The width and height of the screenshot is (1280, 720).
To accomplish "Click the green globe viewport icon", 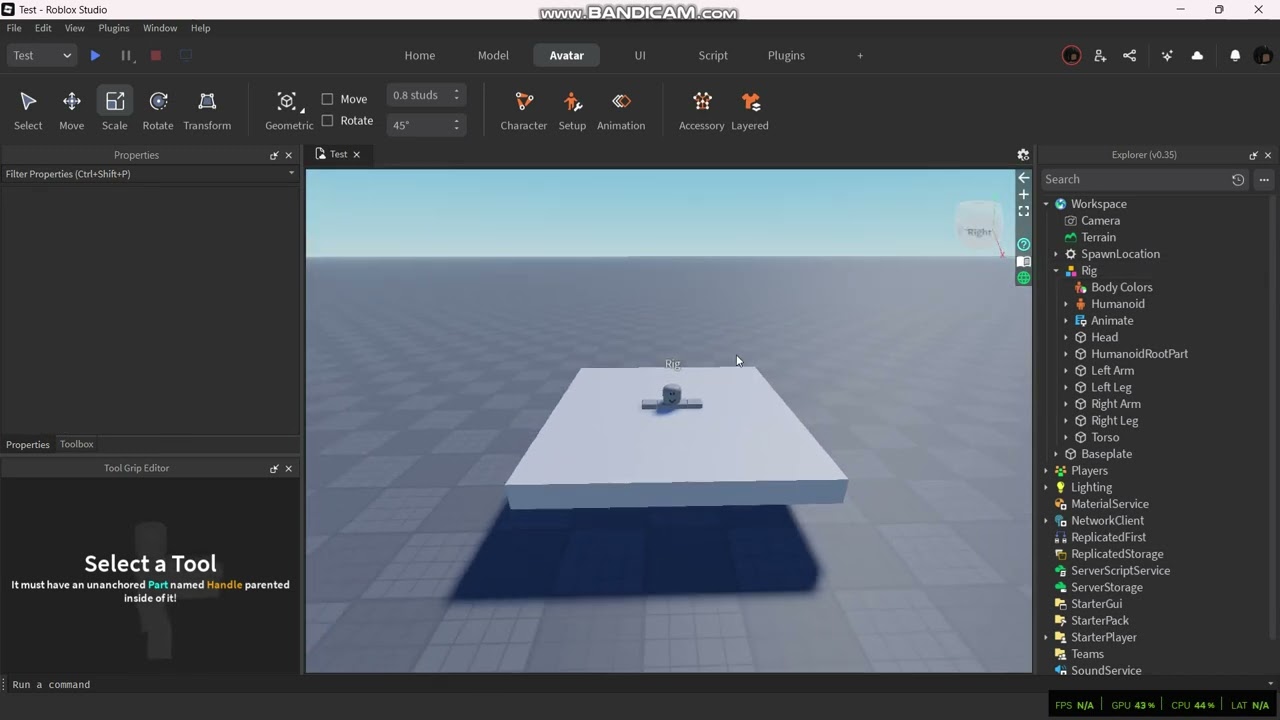I will point(1023,278).
